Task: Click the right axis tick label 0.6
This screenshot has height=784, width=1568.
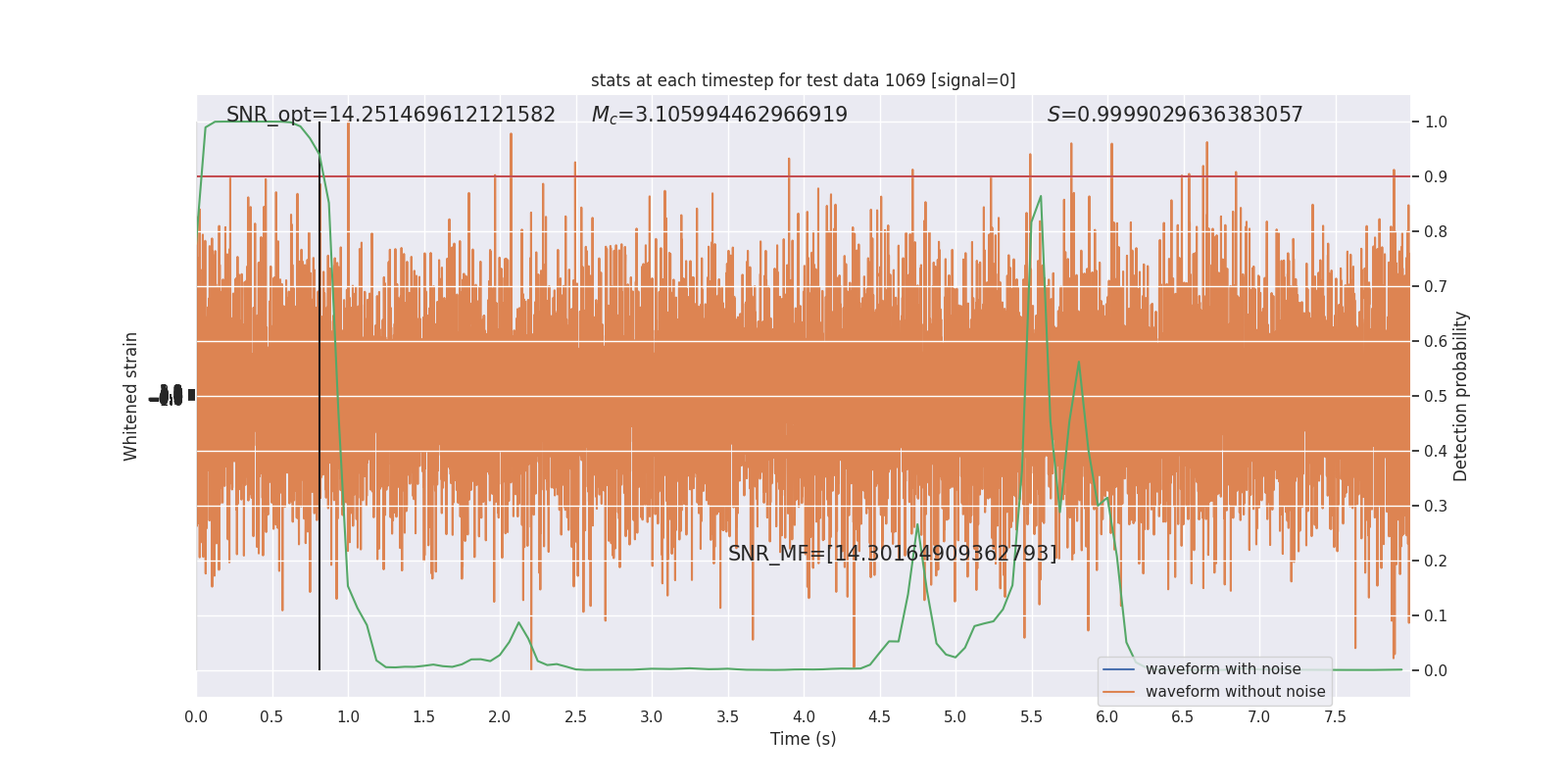Action: pos(1436,342)
